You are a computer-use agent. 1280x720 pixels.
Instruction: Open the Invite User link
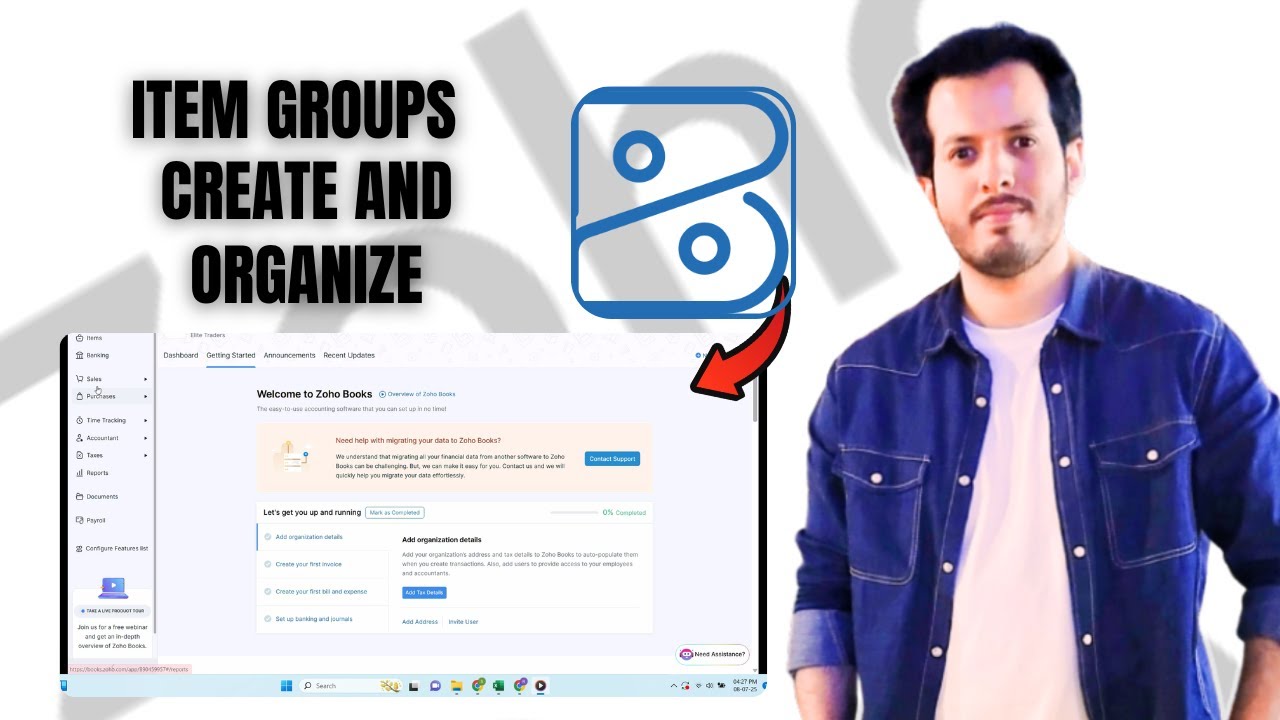(463, 622)
